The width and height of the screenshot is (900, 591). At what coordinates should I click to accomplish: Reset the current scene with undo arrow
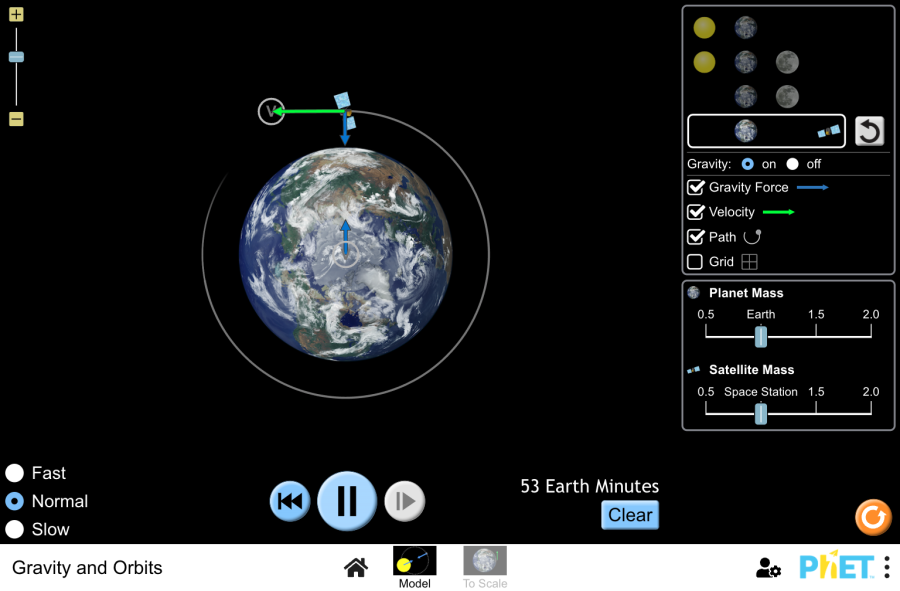point(869,131)
